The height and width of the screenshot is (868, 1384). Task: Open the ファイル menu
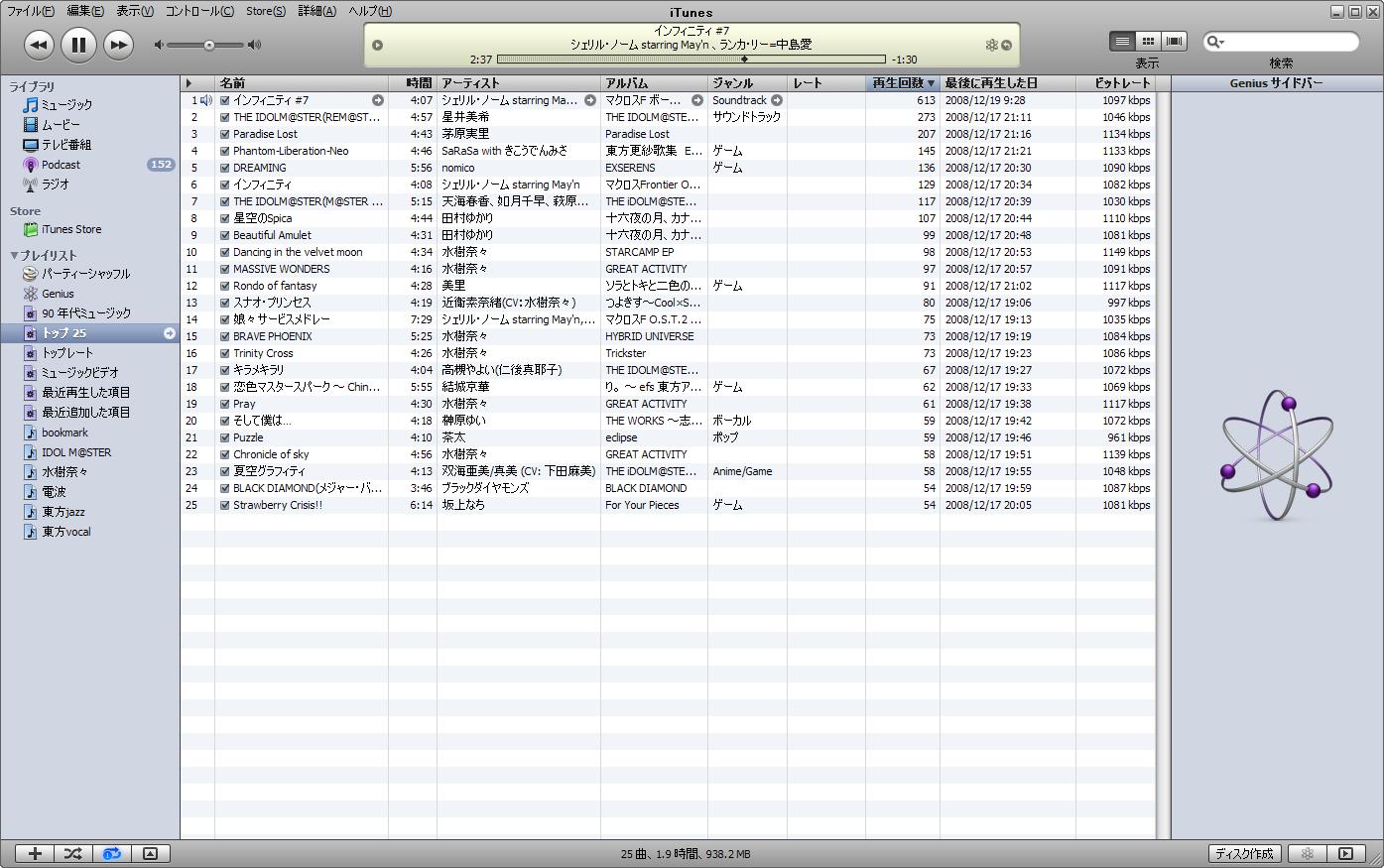[x=31, y=11]
